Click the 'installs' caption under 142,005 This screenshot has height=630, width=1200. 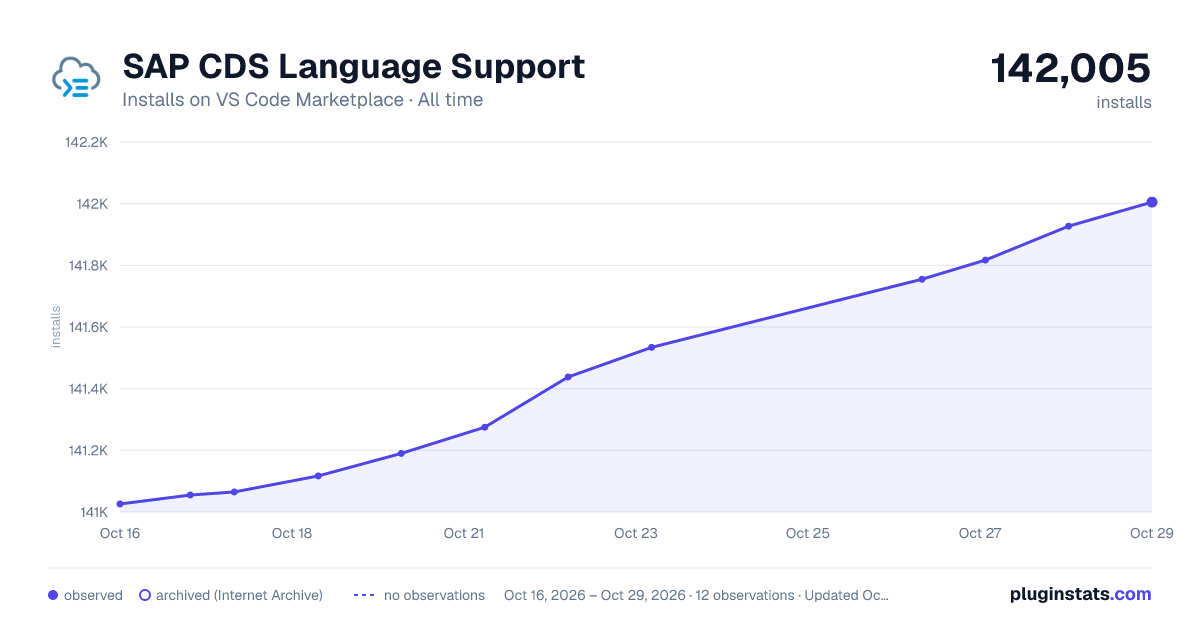coord(1124,103)
